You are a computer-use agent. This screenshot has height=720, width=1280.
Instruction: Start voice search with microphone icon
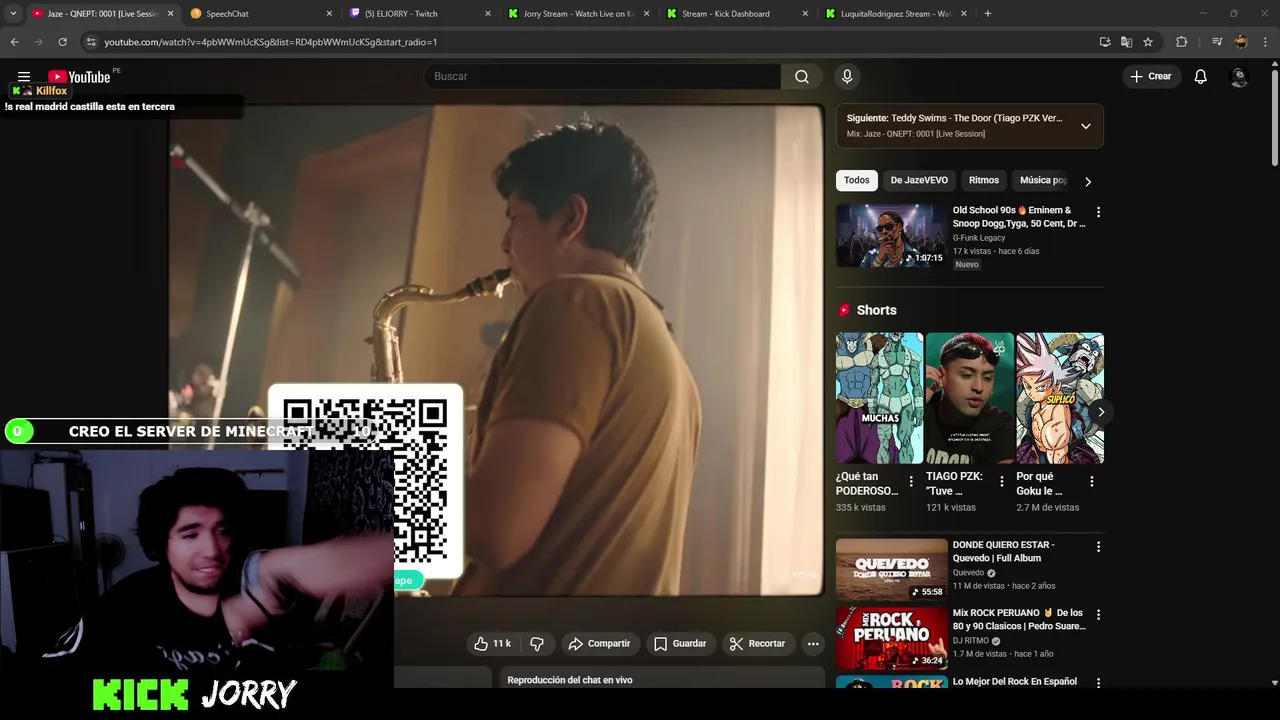[x=847, y=76]
